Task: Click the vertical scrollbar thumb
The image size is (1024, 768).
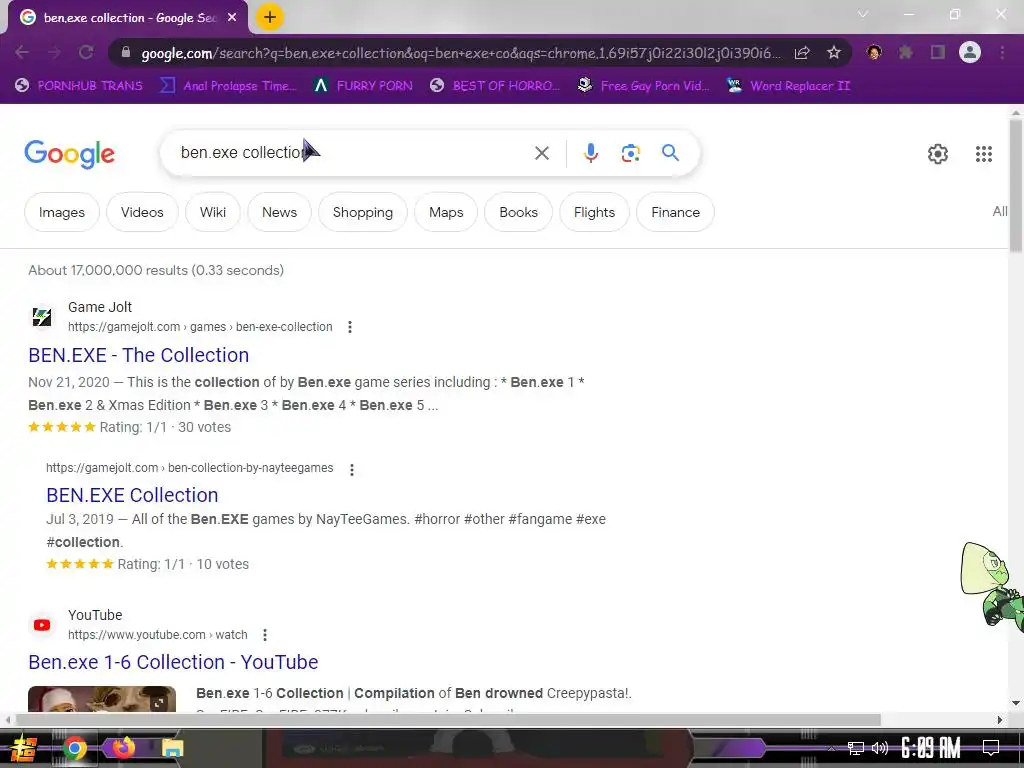Action: tap(1016, 186)
